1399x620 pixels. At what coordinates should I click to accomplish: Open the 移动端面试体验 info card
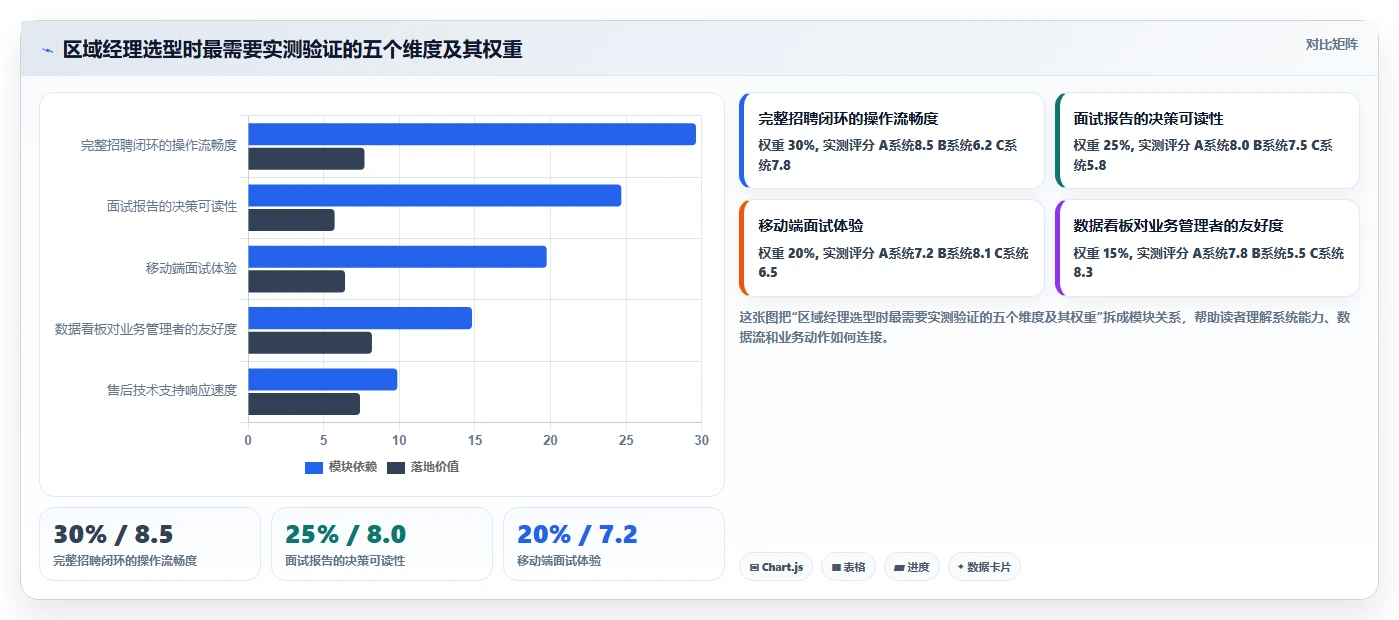(892, 248)
